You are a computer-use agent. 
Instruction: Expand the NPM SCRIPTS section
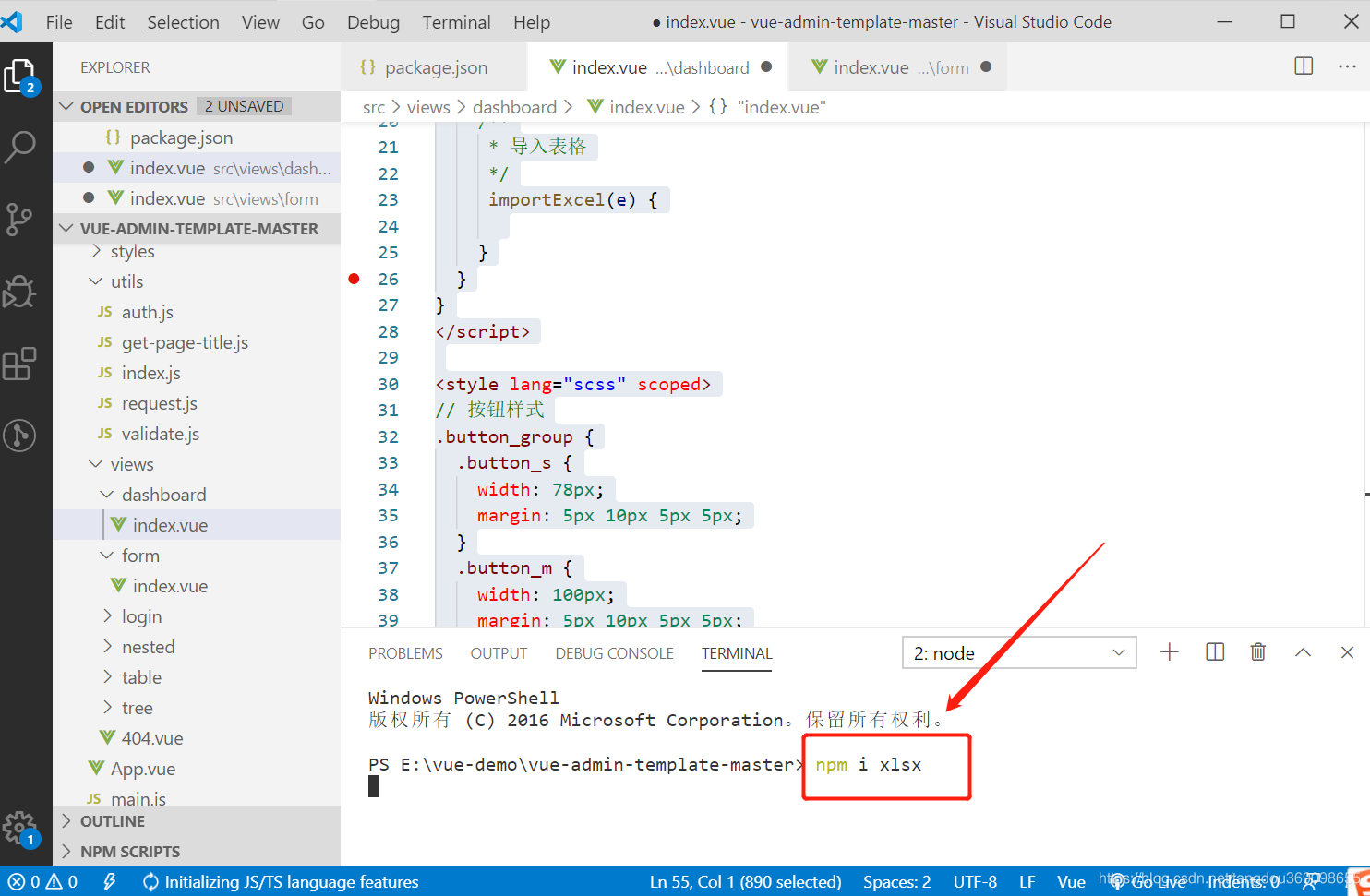(x=66, y=851)
